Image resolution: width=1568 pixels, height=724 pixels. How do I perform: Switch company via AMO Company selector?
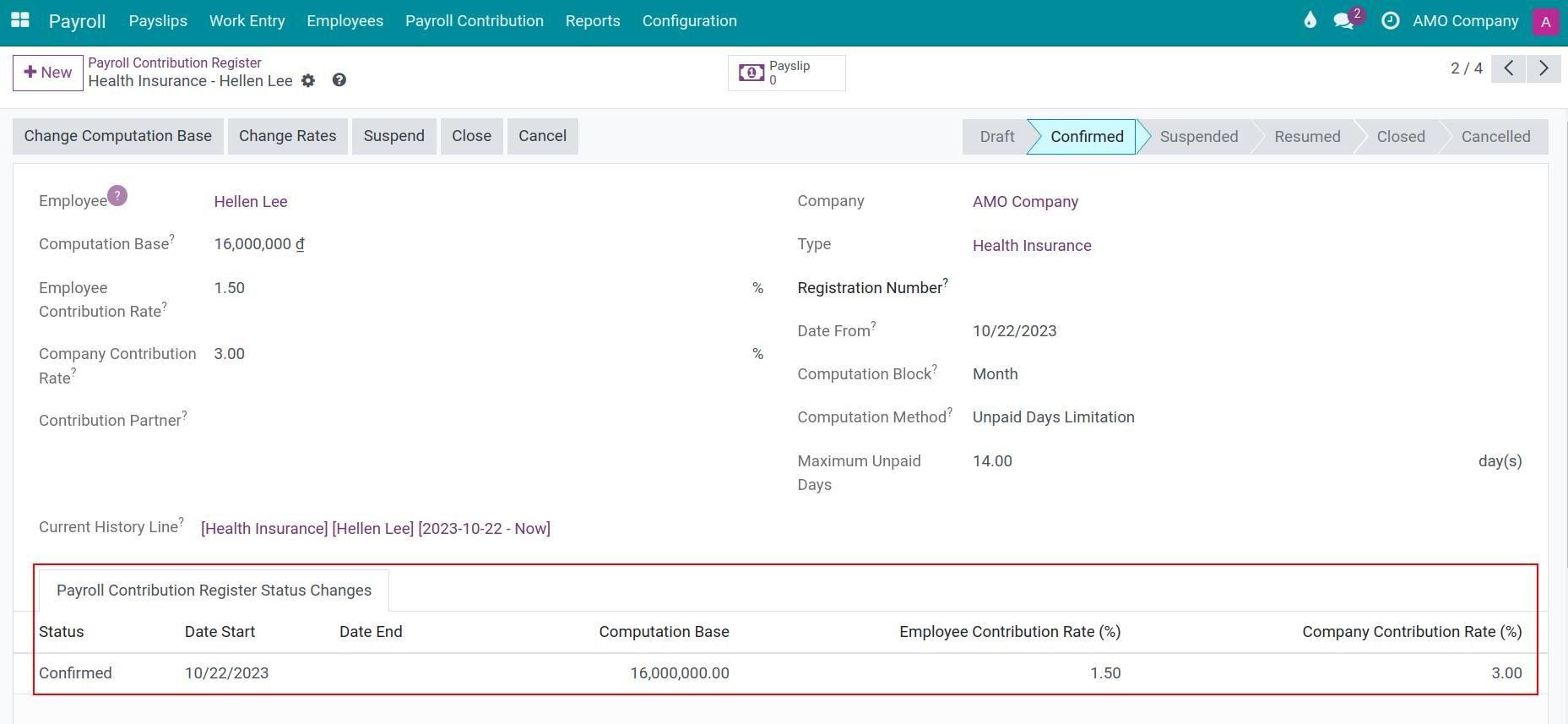click(1465, 21)
